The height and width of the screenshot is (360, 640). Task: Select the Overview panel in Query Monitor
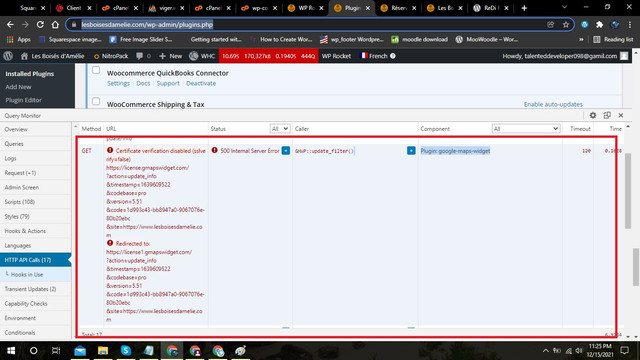coord(16,129)
